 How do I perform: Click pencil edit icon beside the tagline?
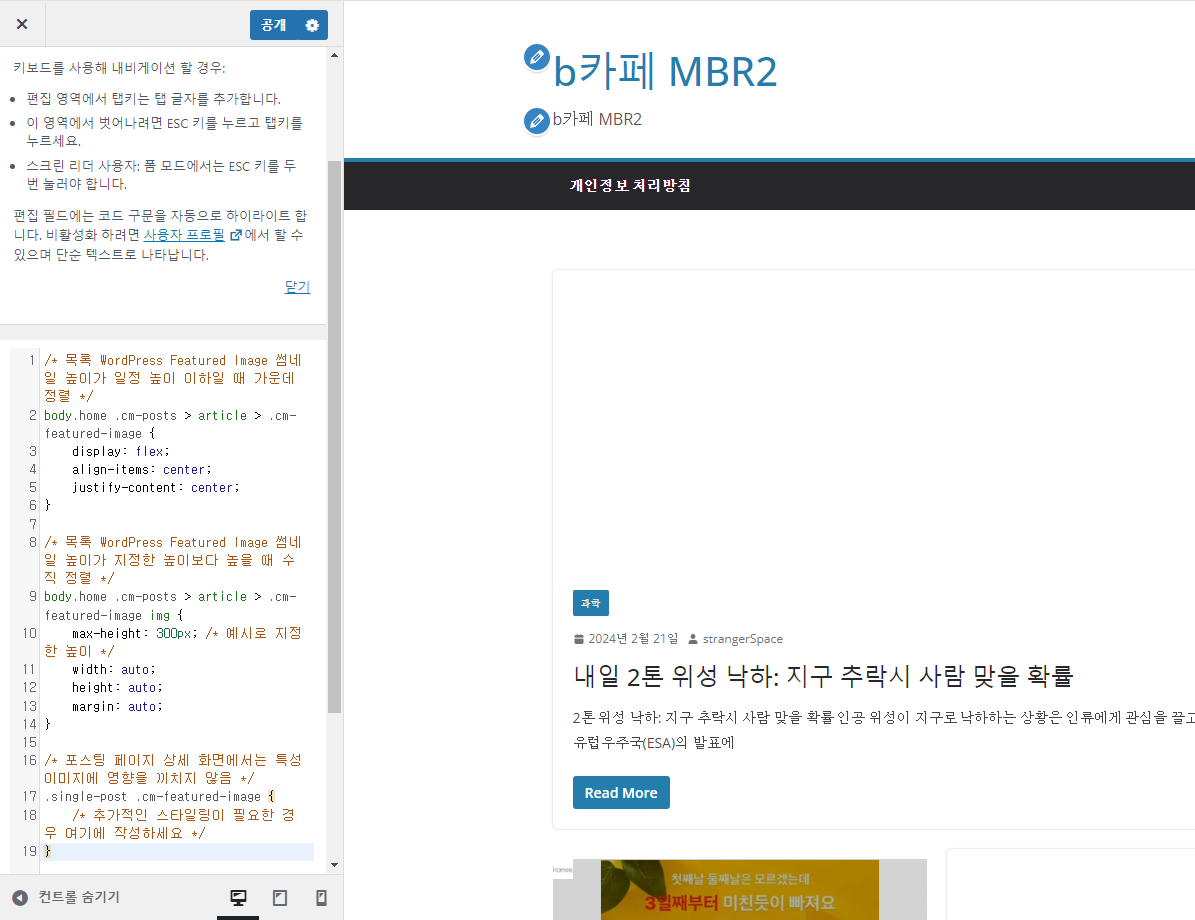pos(536,120)
